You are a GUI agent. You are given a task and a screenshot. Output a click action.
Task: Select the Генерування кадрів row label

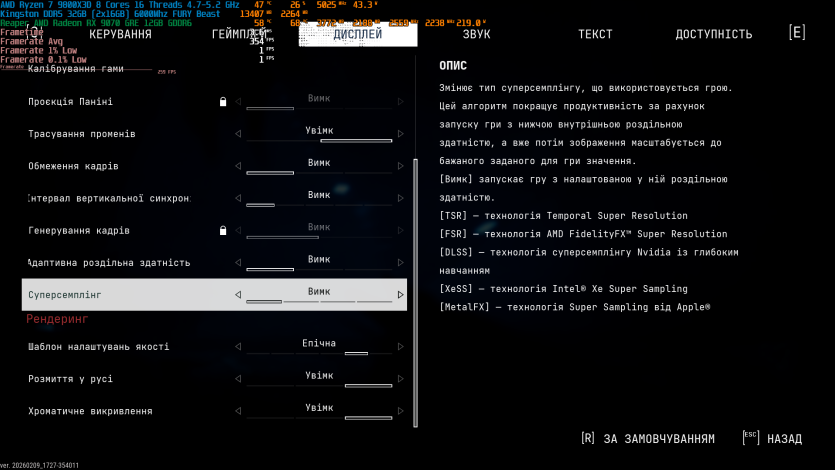tap(79, 230)
